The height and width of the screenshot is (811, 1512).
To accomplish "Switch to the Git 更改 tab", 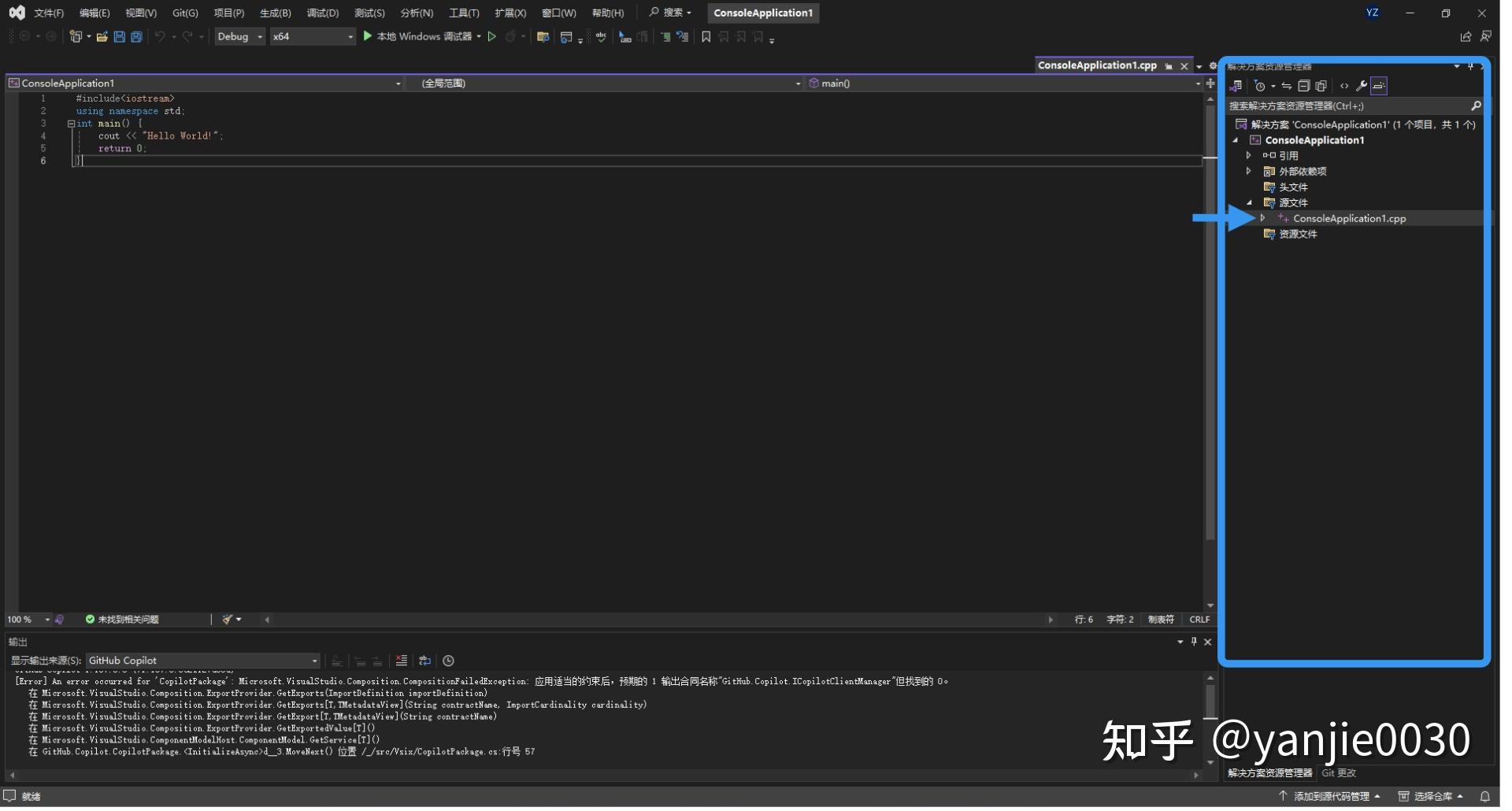I will (x=1339, y=772).
